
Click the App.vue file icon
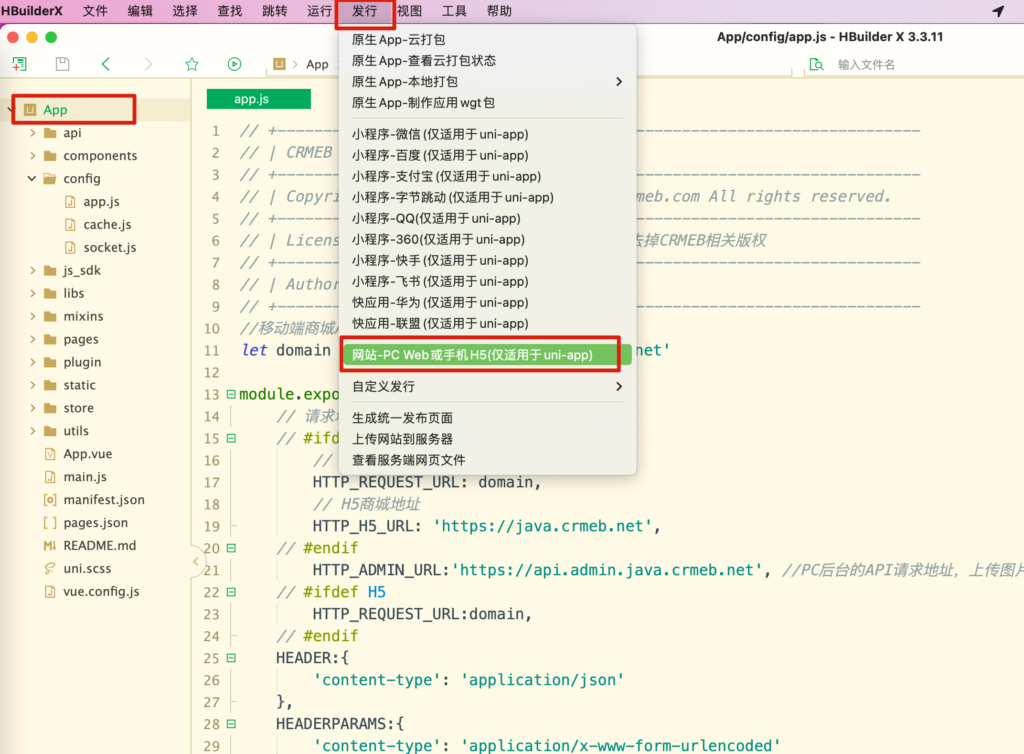tap(50, 454)
